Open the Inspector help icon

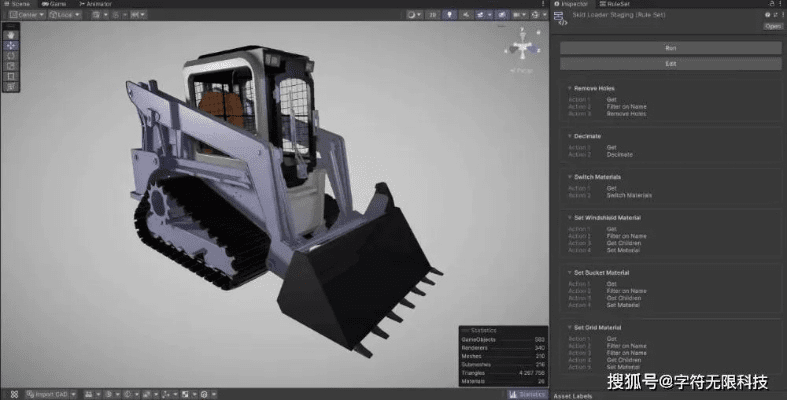pyautogui.click(x=767, y=15)
